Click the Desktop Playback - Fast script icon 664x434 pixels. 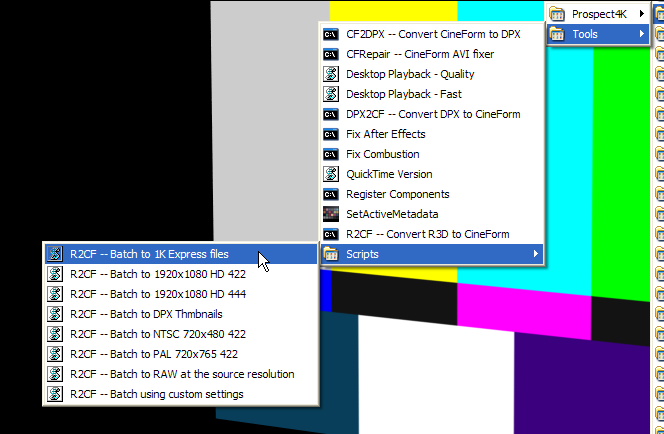[331, 94]
